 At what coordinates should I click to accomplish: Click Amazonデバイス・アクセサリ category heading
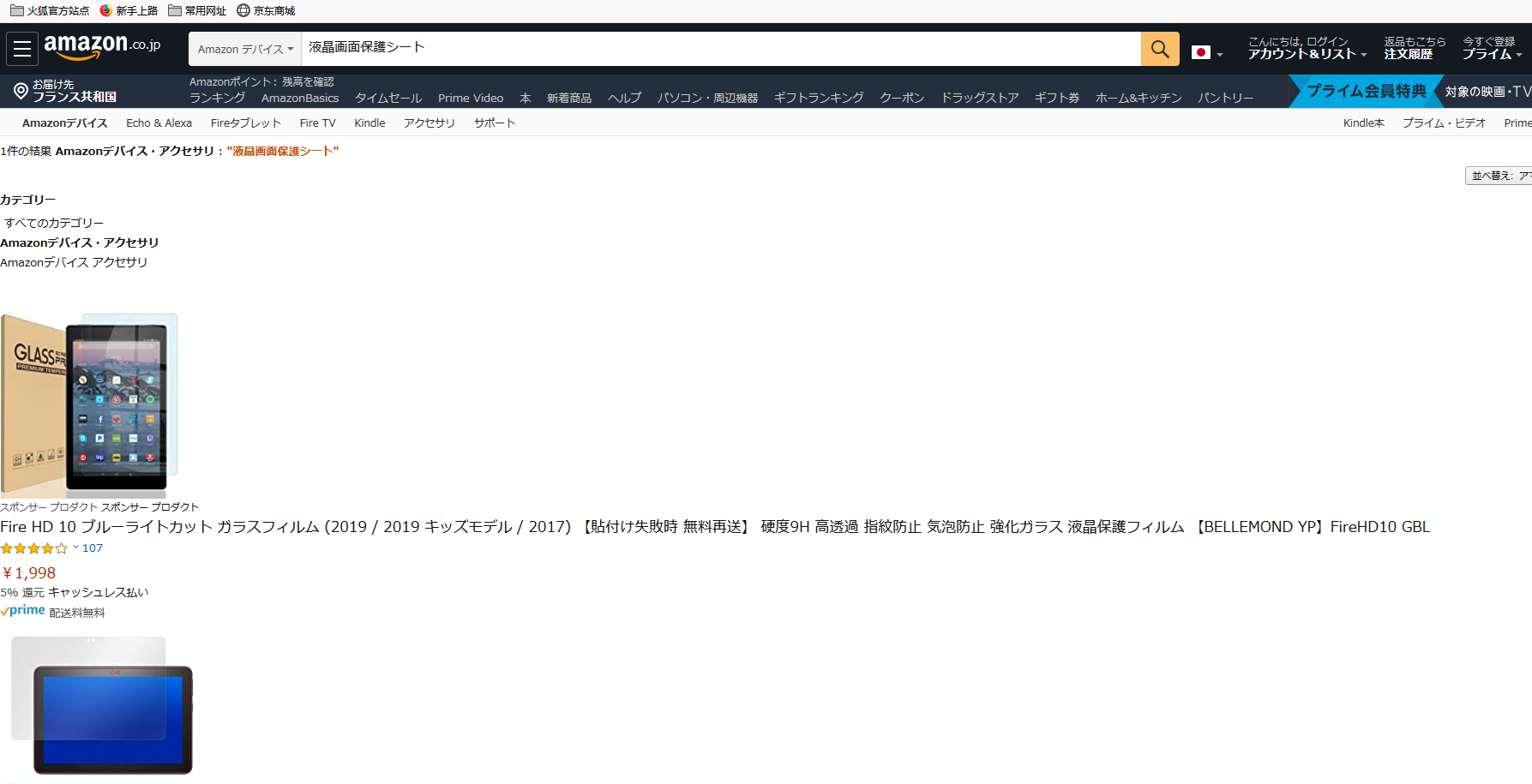click(x=79, y=242)
